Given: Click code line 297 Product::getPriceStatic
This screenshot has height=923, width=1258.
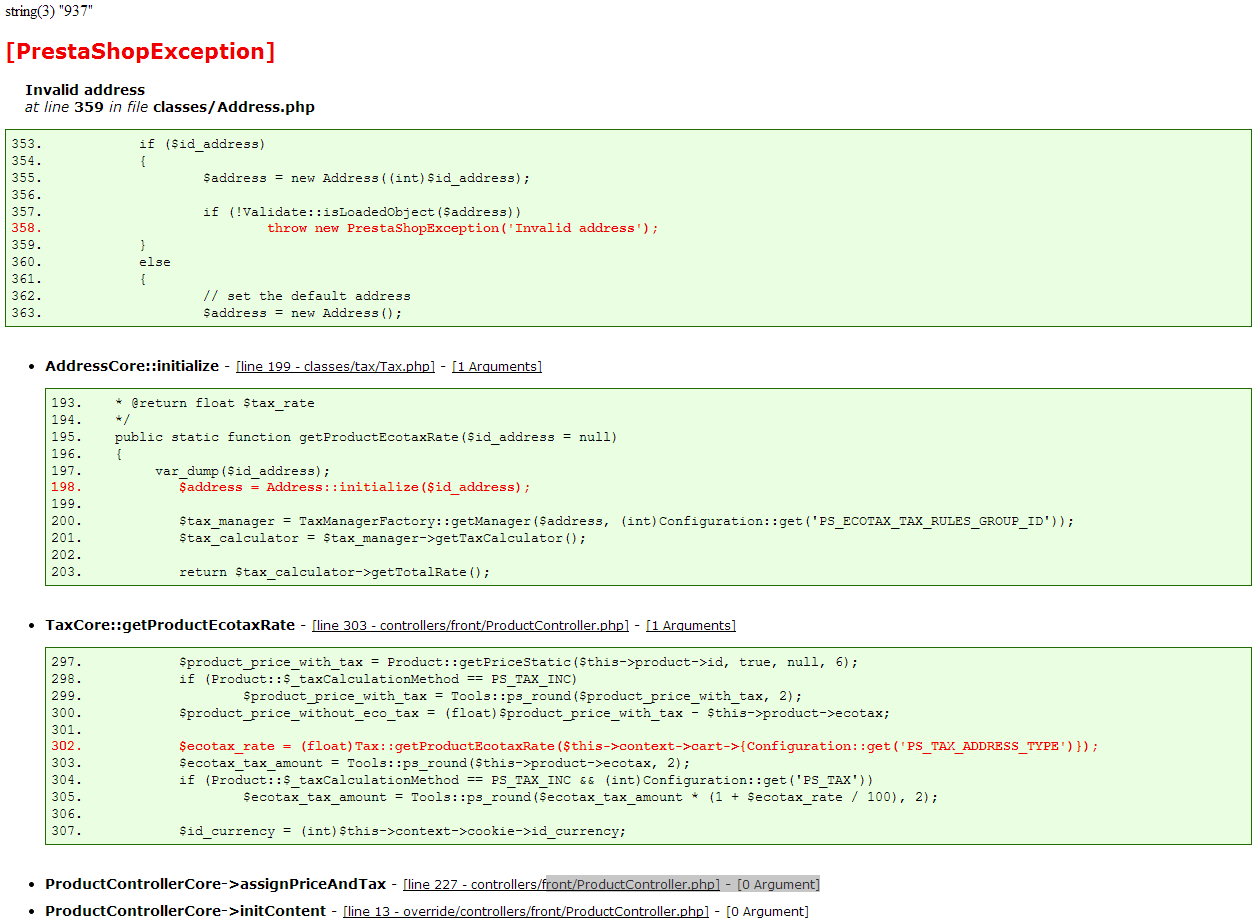Looking at the screenshot, I should (x=519, y=662).
